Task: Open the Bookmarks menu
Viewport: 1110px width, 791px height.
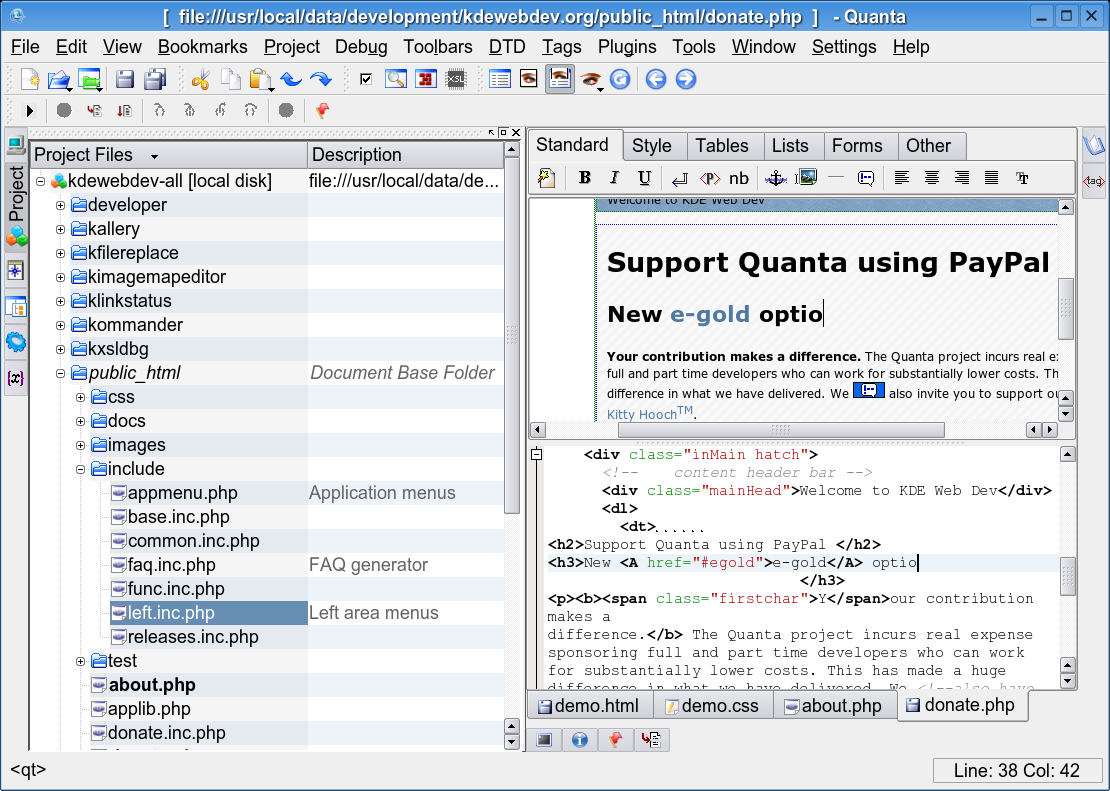Action: coord(202,47)
